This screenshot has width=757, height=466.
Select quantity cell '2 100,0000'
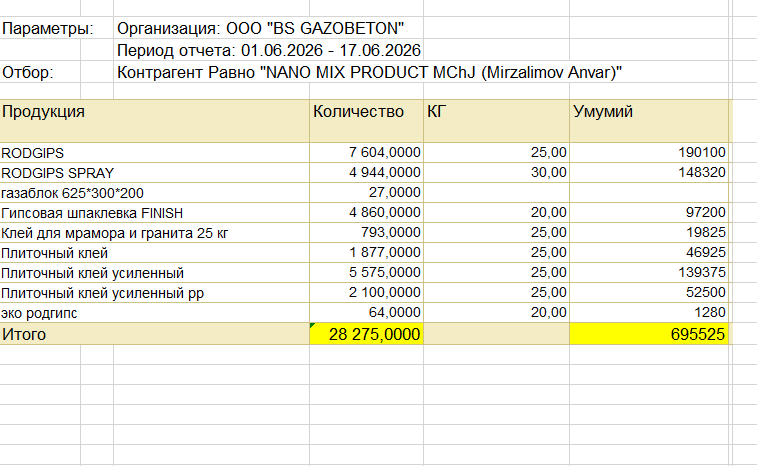[x=366, y=293]
